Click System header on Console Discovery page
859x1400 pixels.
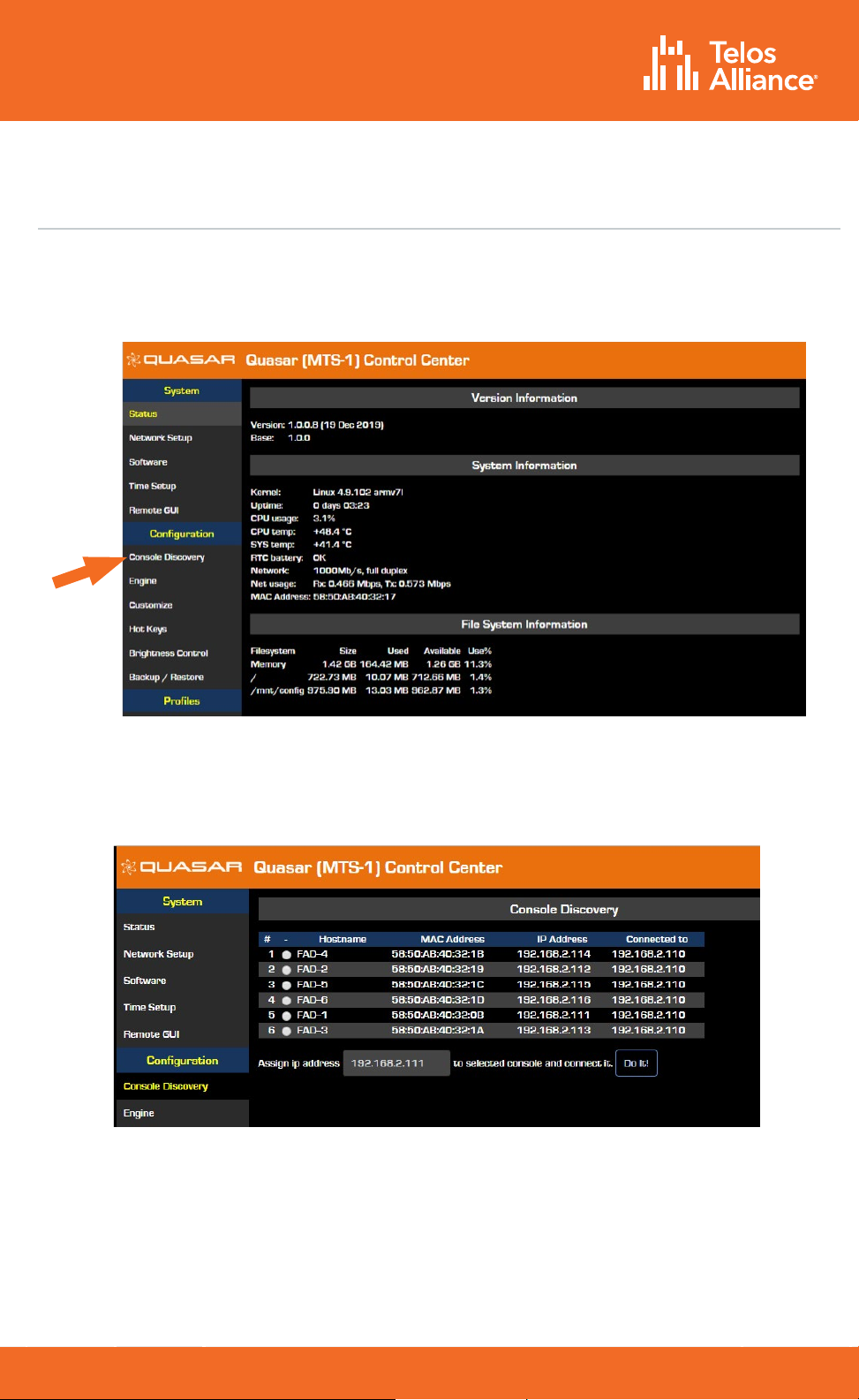[x=183, y=902]
